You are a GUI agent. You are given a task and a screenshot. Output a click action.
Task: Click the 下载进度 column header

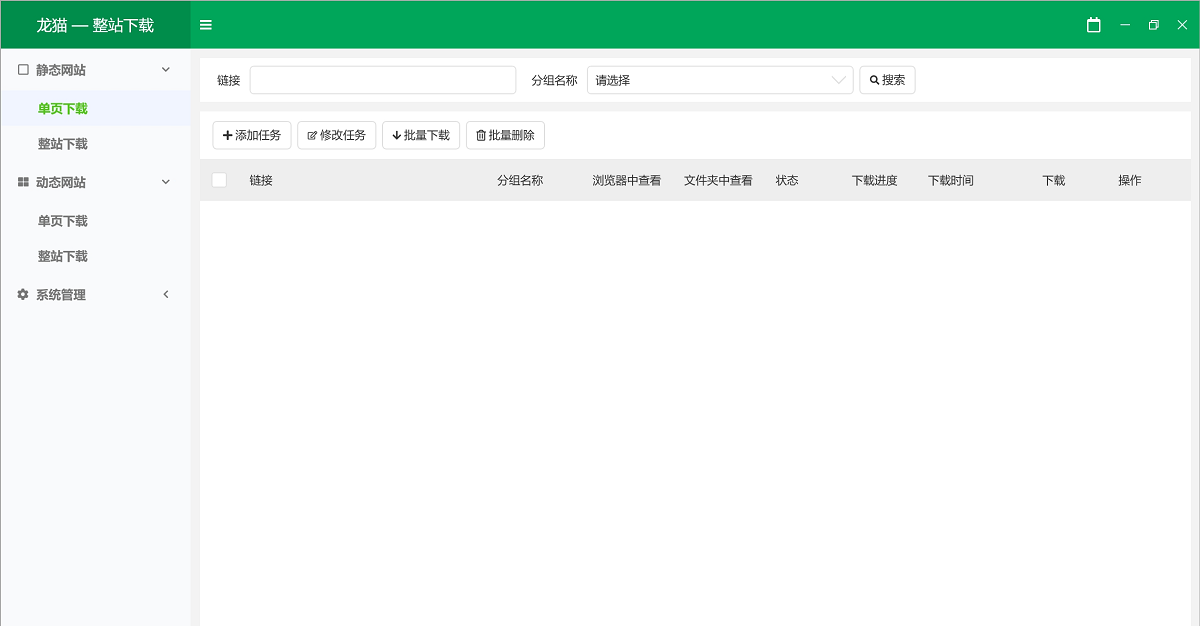(x=874, y=181)
